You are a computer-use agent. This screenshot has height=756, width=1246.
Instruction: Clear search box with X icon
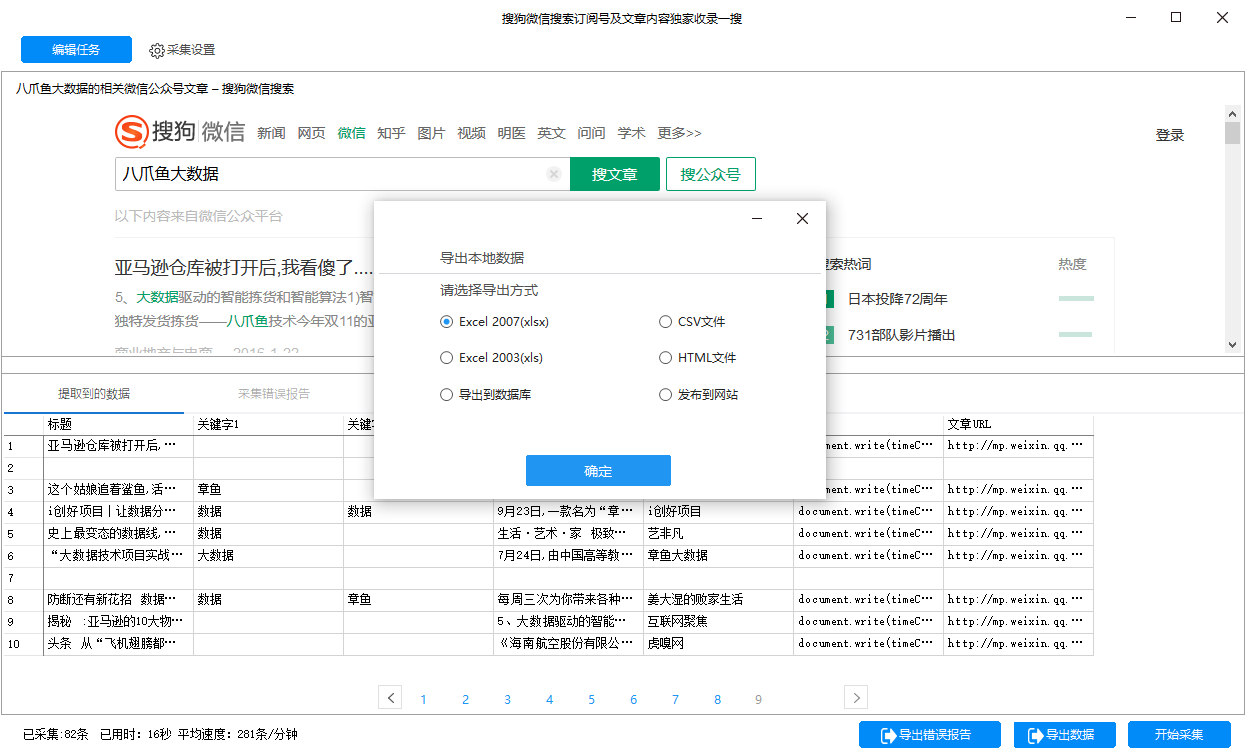click(x=553, y=174)
